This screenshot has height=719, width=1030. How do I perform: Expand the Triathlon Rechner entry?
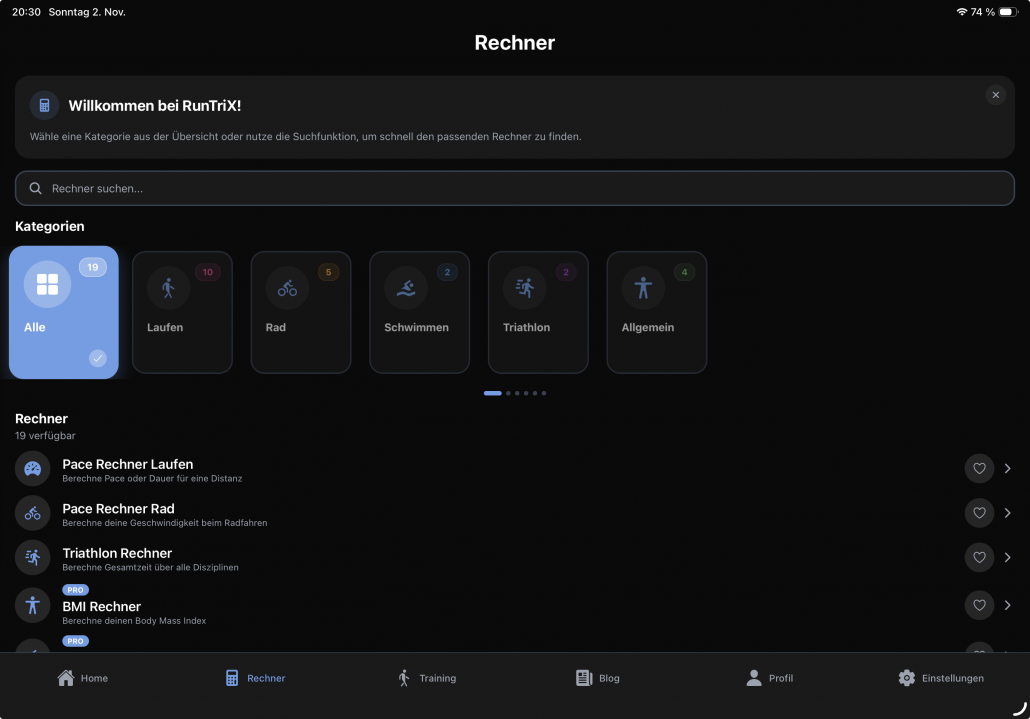(x=1007, y=557)
